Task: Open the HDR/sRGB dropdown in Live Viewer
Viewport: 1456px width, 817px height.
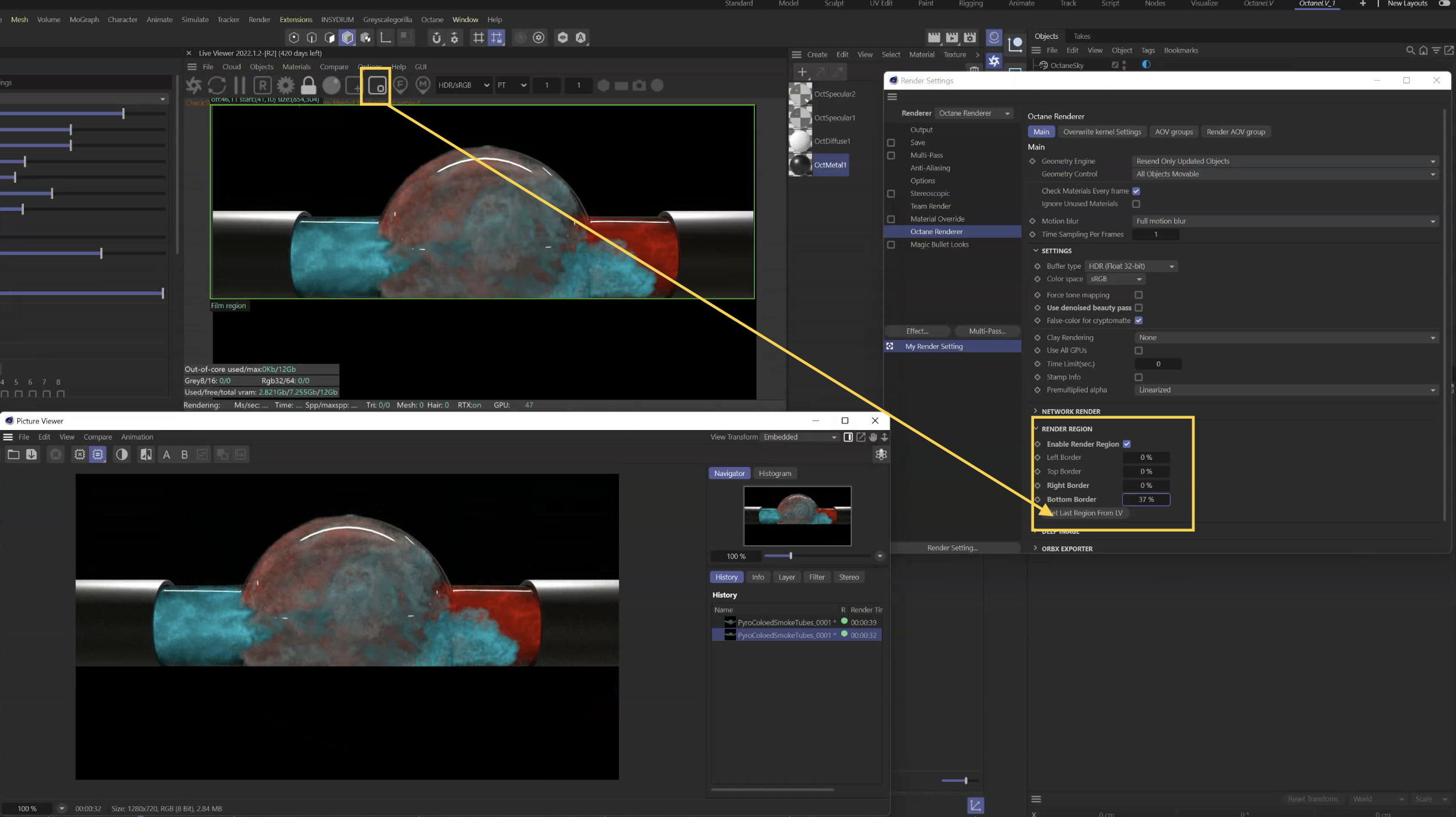Action: [463, 85]
